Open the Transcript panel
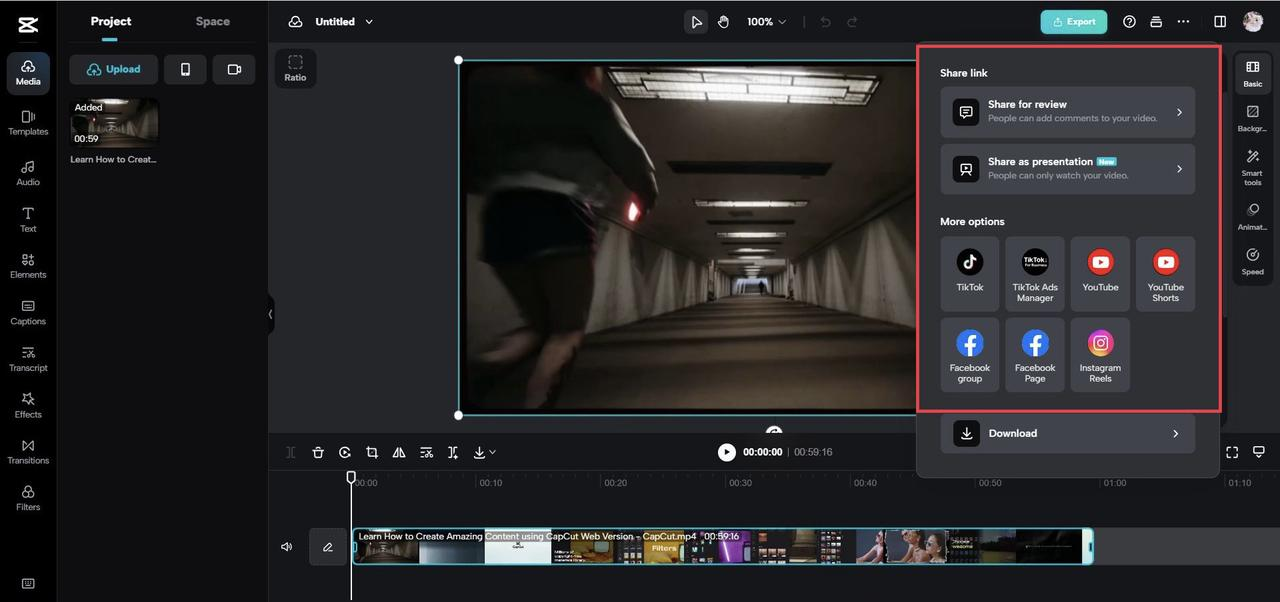The width and height of the screenshot is (1280, 602). point(28,359)
